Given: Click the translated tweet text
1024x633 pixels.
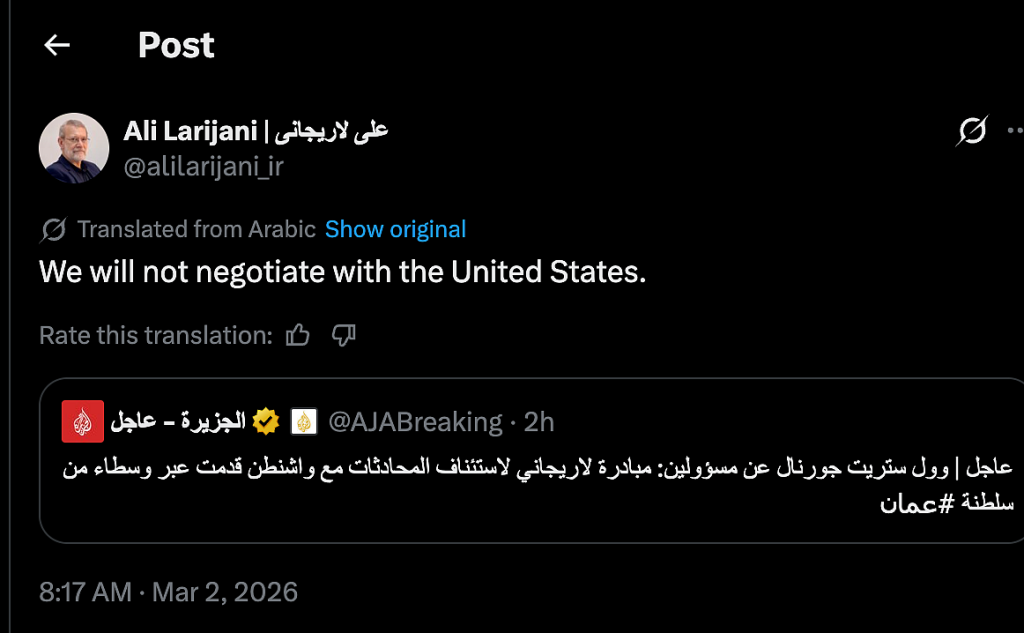Looking at the screenshot, I should (x=342, y=272).
